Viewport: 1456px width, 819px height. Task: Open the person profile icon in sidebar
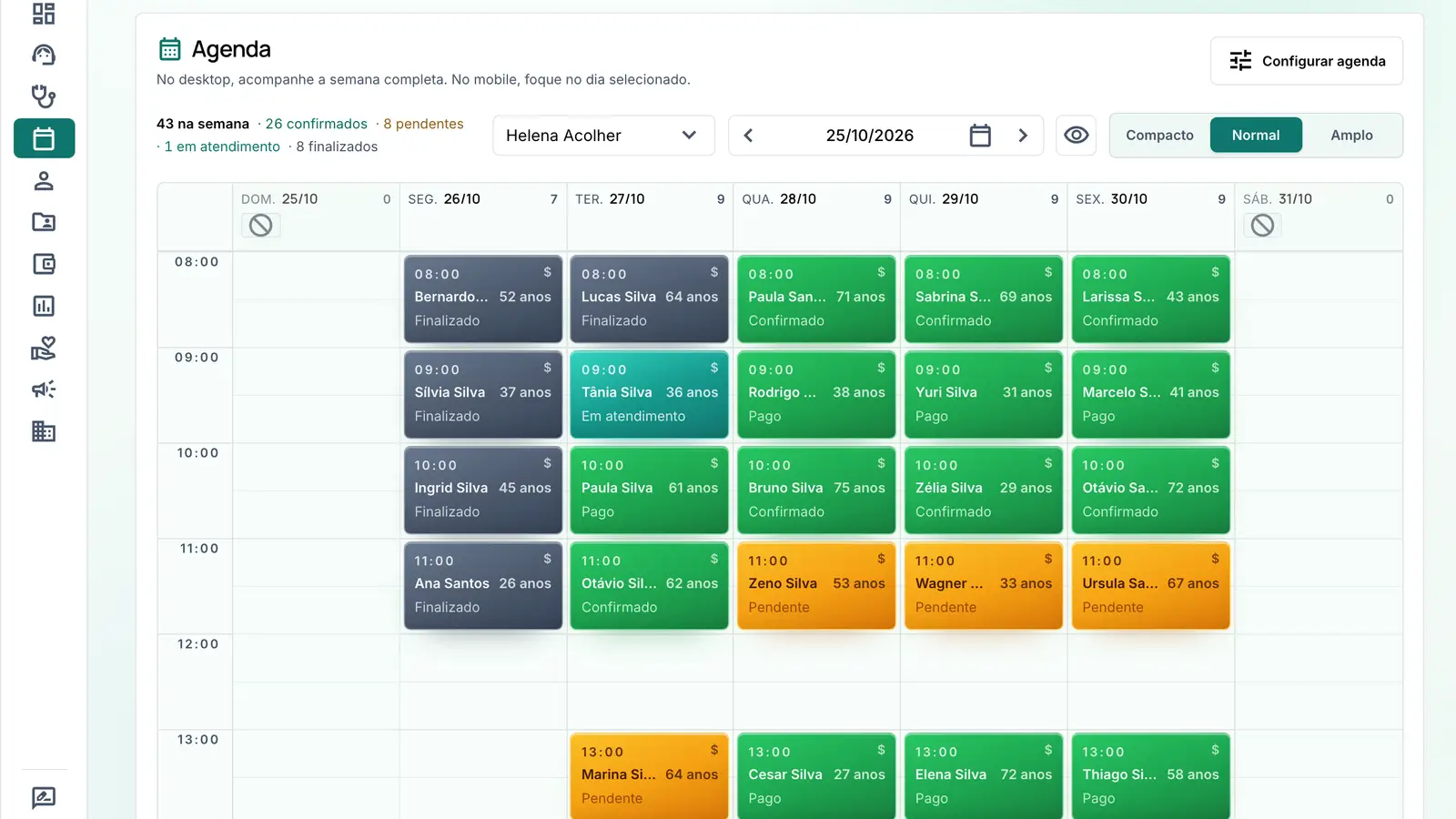[x=44, y=180]
